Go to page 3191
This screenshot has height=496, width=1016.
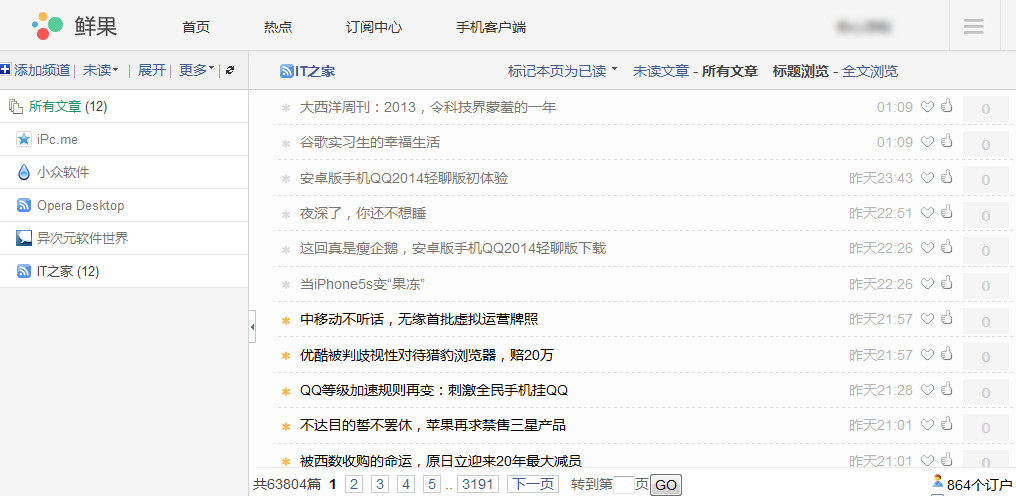(478, 484)
